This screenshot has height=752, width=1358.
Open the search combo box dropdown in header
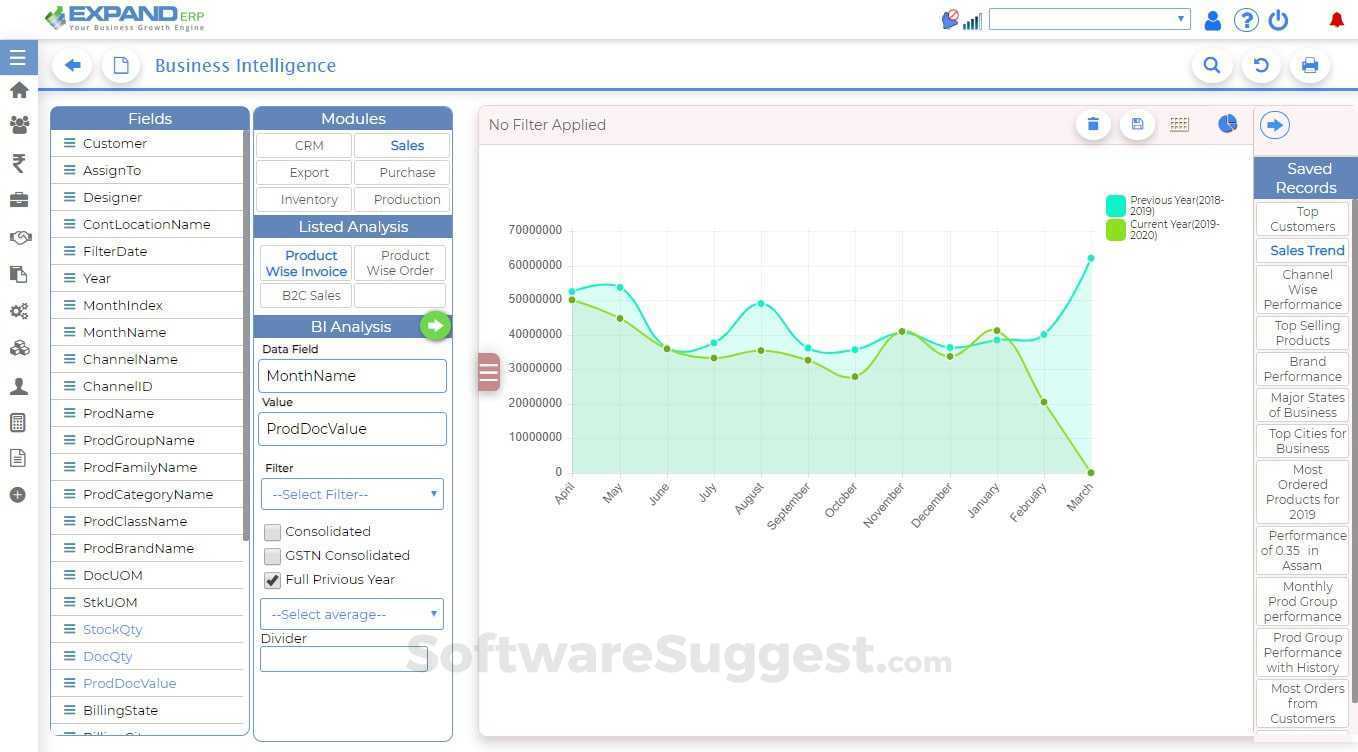(1180, 17)
